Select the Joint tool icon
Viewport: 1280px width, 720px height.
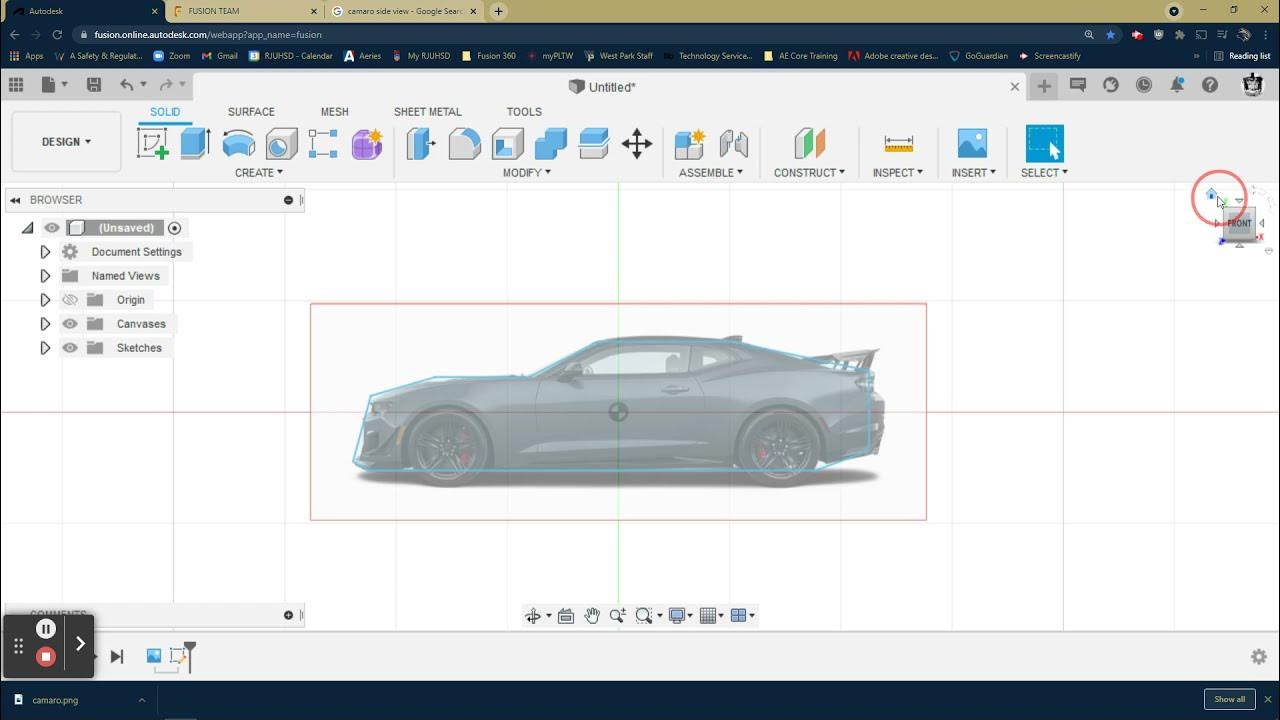734,144
